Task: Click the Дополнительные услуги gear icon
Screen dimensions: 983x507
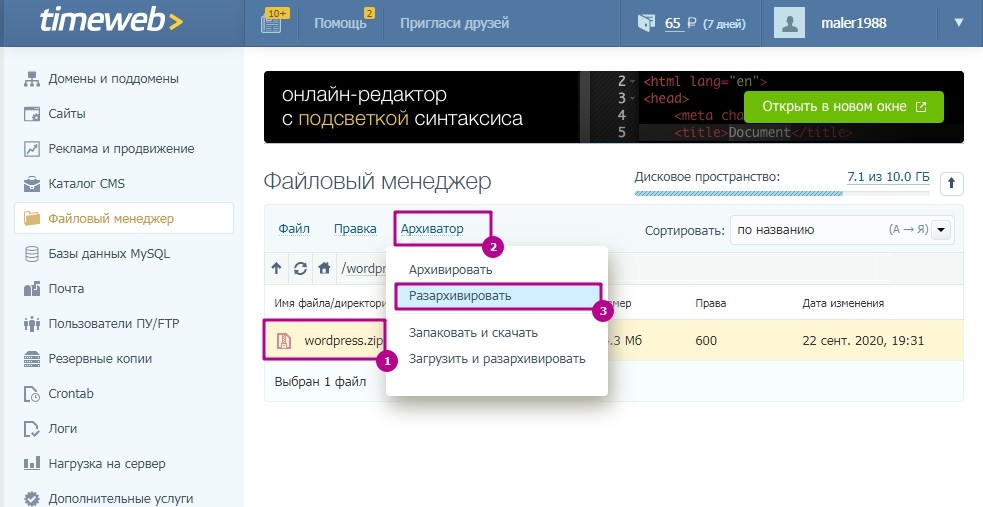Action: (x=31, y=499)
